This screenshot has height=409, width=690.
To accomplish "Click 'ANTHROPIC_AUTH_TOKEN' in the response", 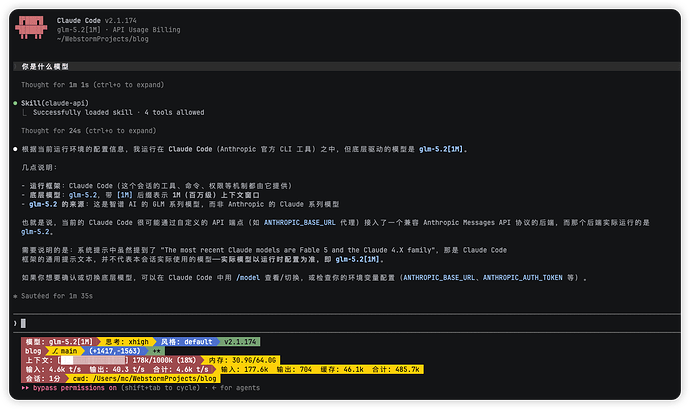I will click(x=523, y=278).
